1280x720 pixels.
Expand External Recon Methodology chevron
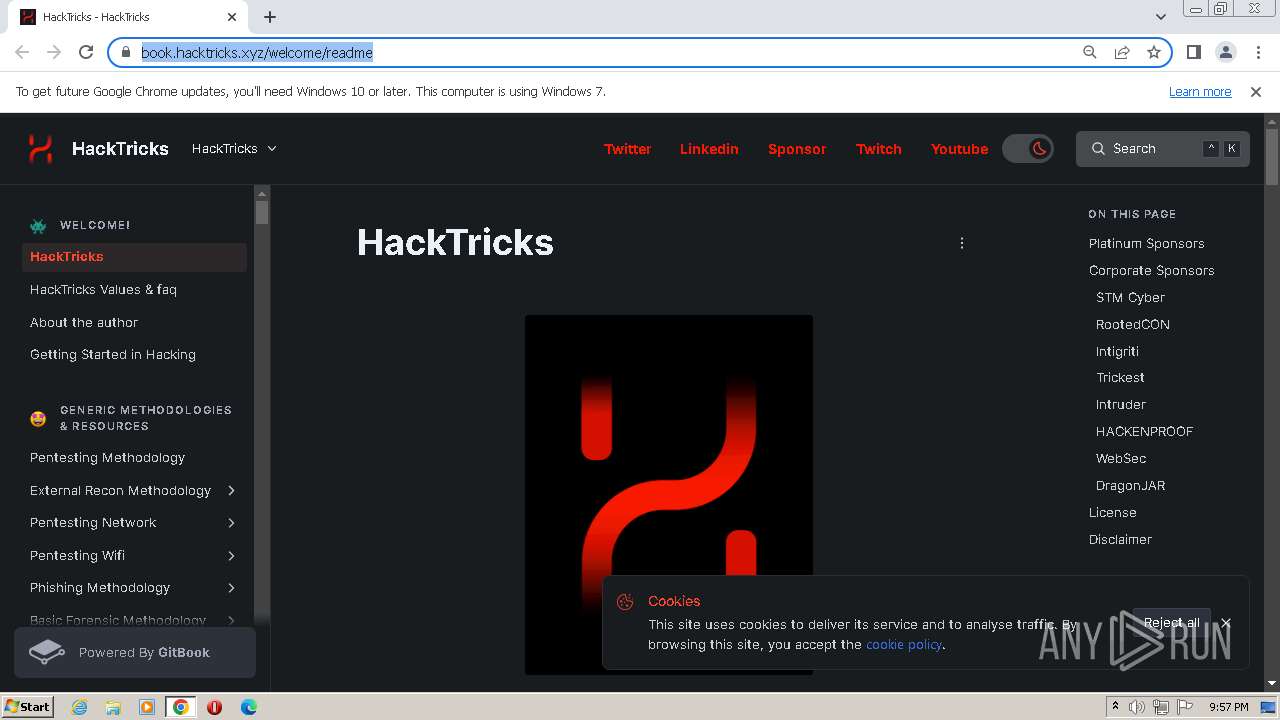click(x=231, y=490)
